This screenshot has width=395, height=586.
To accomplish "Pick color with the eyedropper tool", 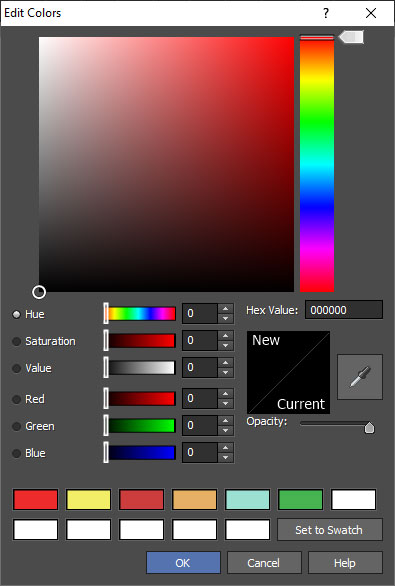I will 360,377.
